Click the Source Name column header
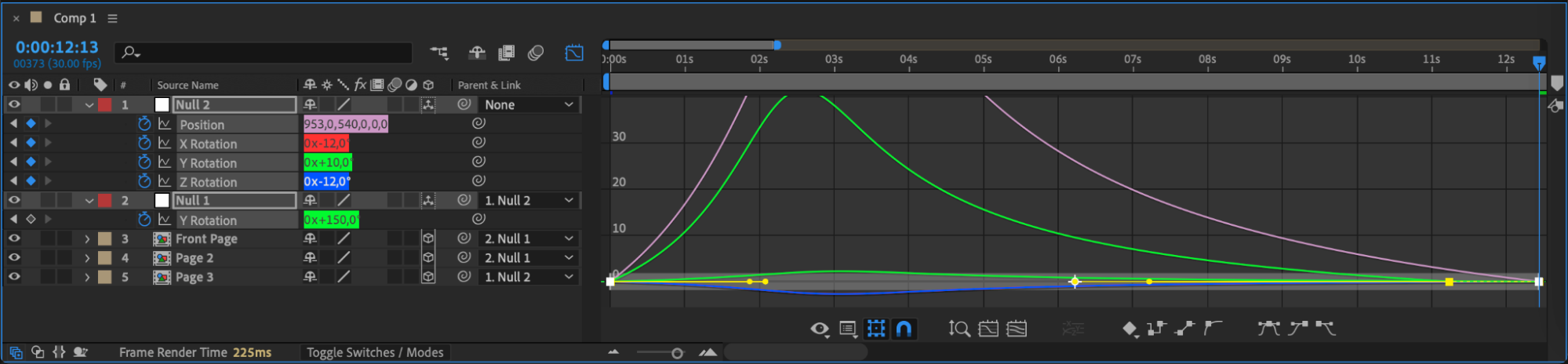The height and width of the screenshot is (364, 1568). pyautogui.click(x=188, y=85)
